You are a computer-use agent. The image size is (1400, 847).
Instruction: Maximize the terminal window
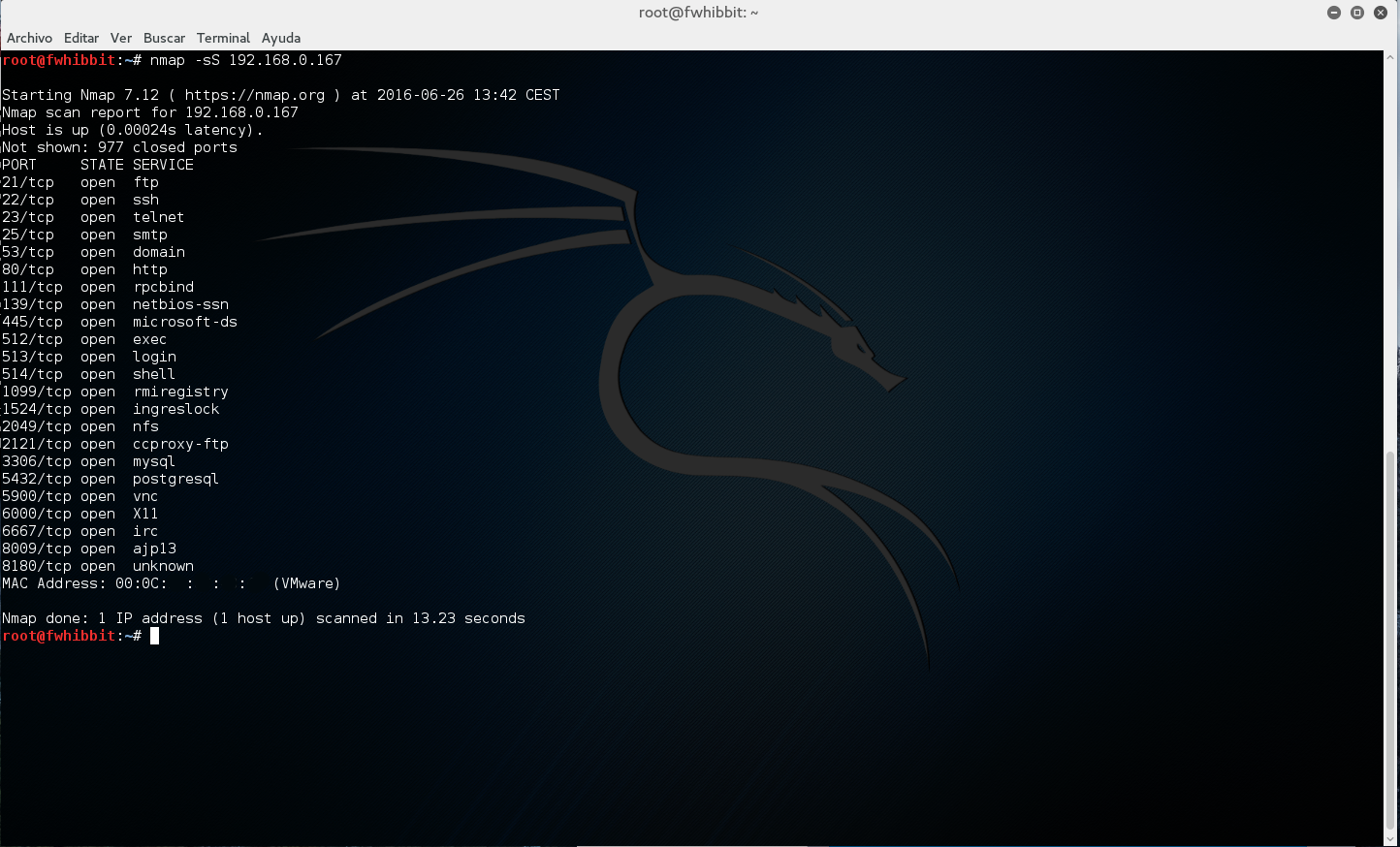pos(1357,13)
